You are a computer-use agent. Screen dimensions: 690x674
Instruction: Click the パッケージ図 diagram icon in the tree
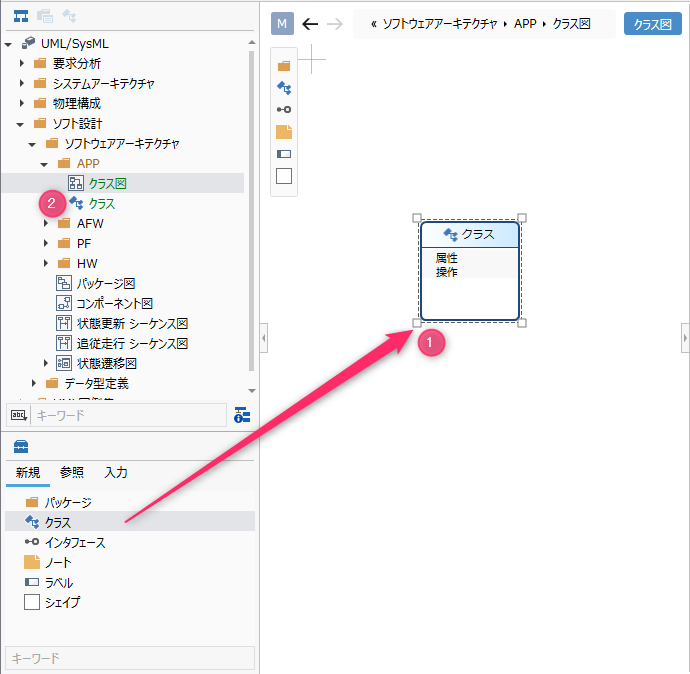(64, 283)
